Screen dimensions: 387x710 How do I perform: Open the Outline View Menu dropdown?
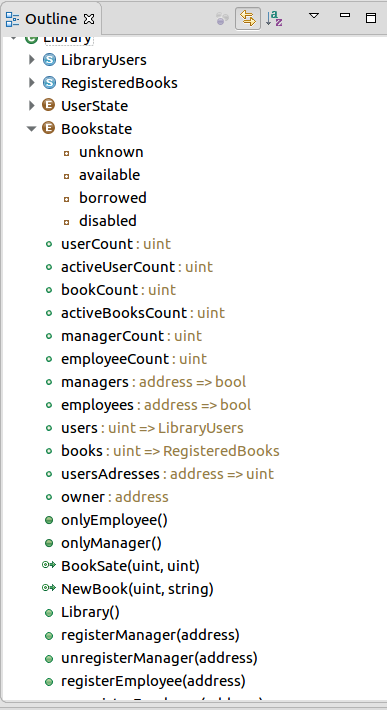314,16
